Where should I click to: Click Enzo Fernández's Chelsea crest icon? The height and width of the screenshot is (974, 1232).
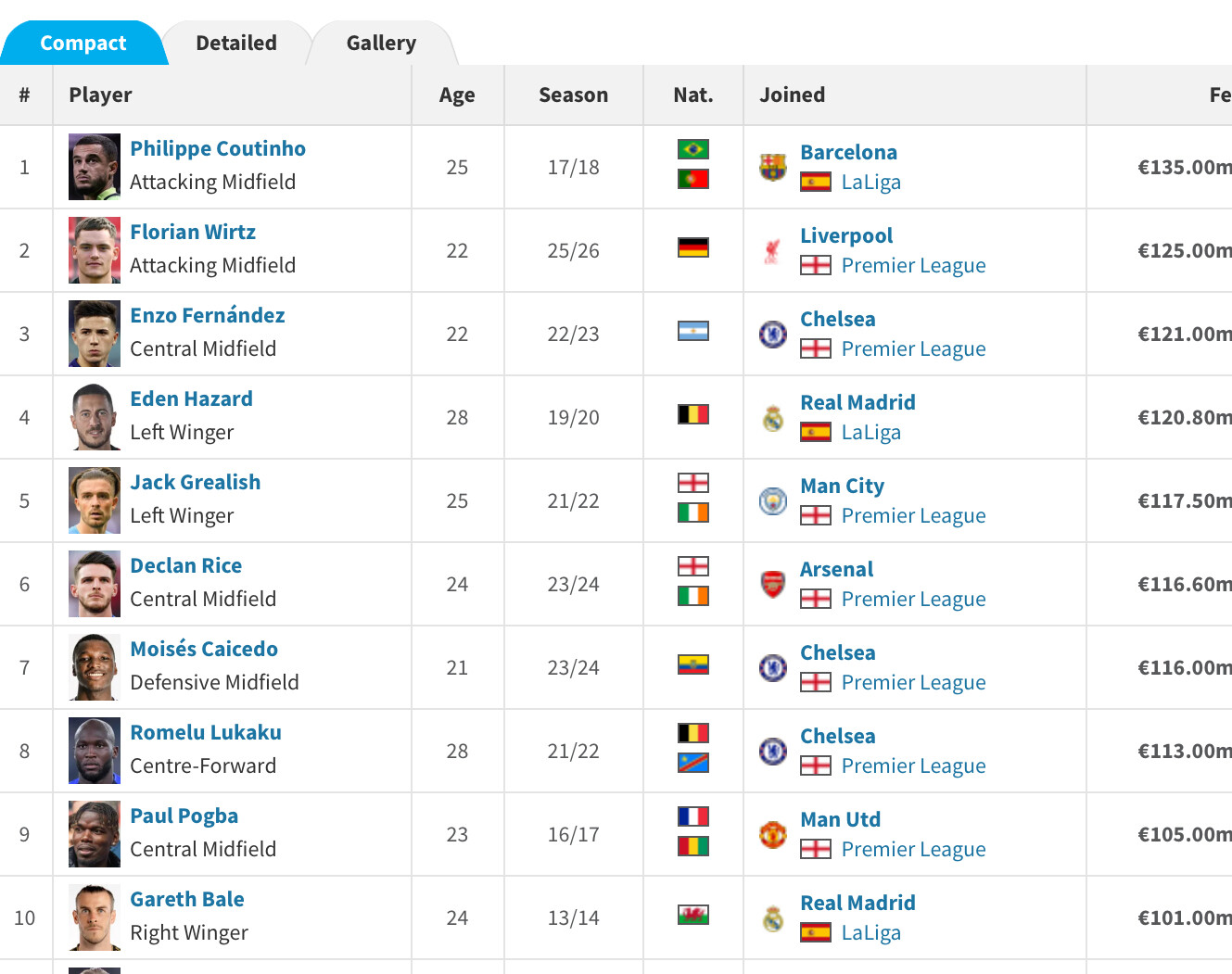[772, 334]
